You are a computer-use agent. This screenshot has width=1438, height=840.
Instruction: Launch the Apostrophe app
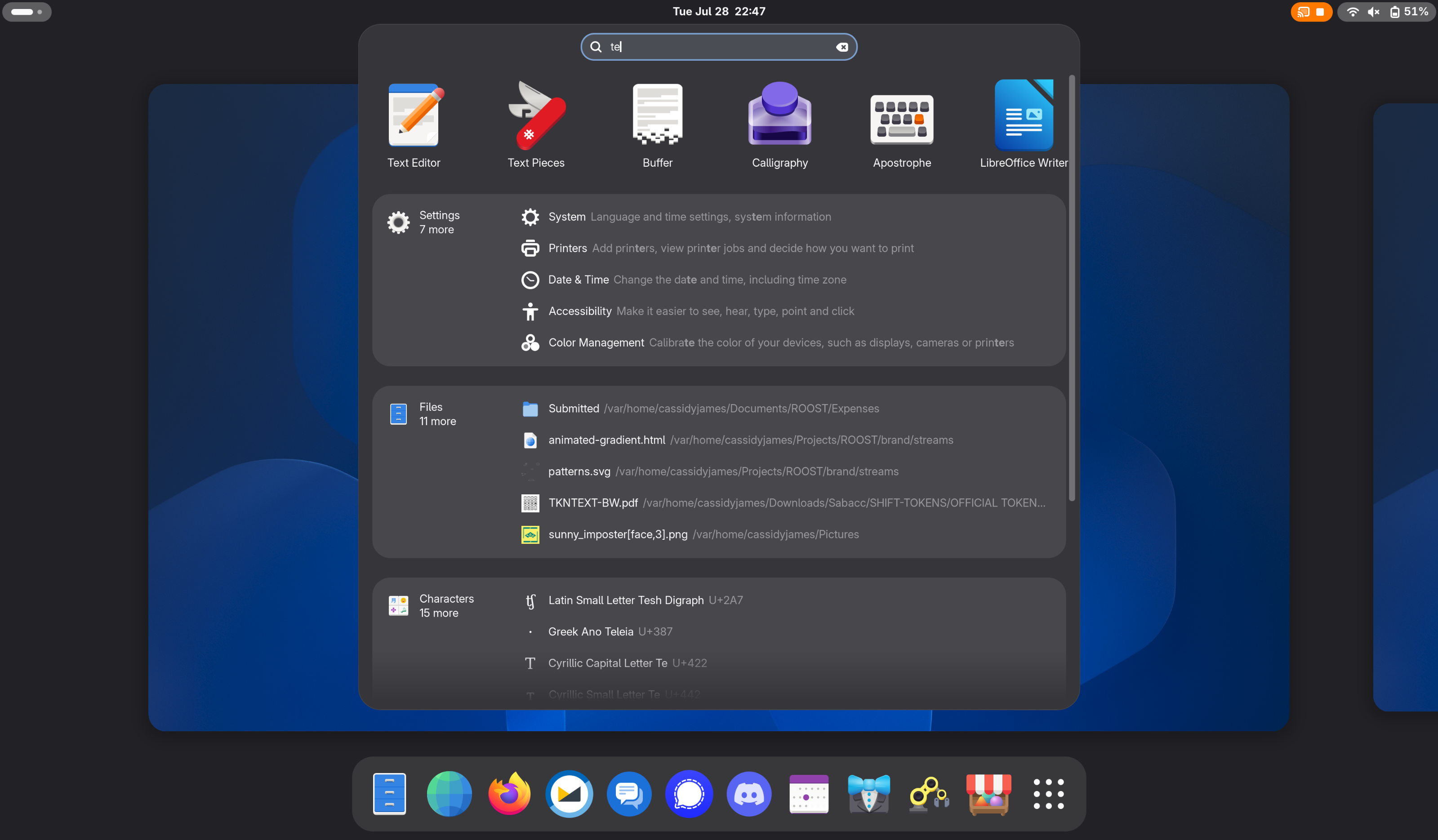pos(902,124)
